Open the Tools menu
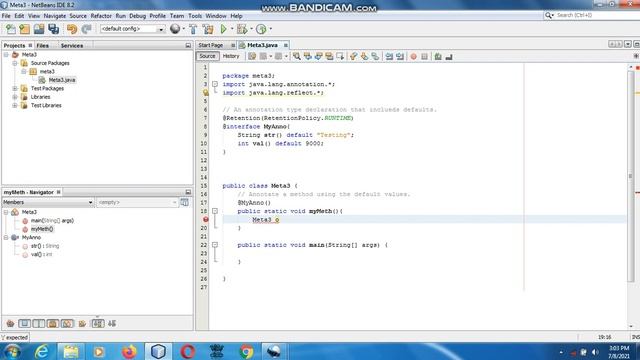This screenshot has width=640, height=360. [195, 16]
